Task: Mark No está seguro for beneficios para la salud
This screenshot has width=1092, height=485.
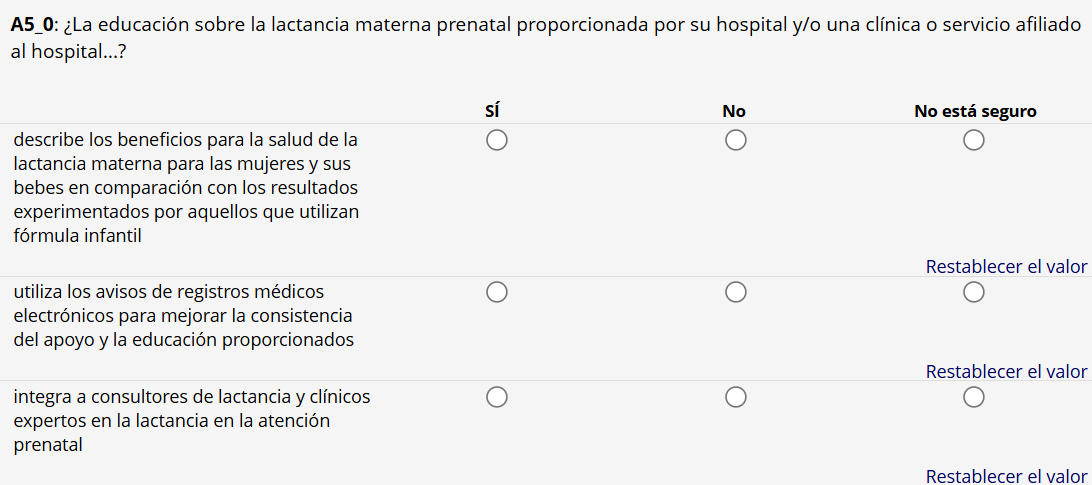Action: pyautogui.click(x=974, y=141)
